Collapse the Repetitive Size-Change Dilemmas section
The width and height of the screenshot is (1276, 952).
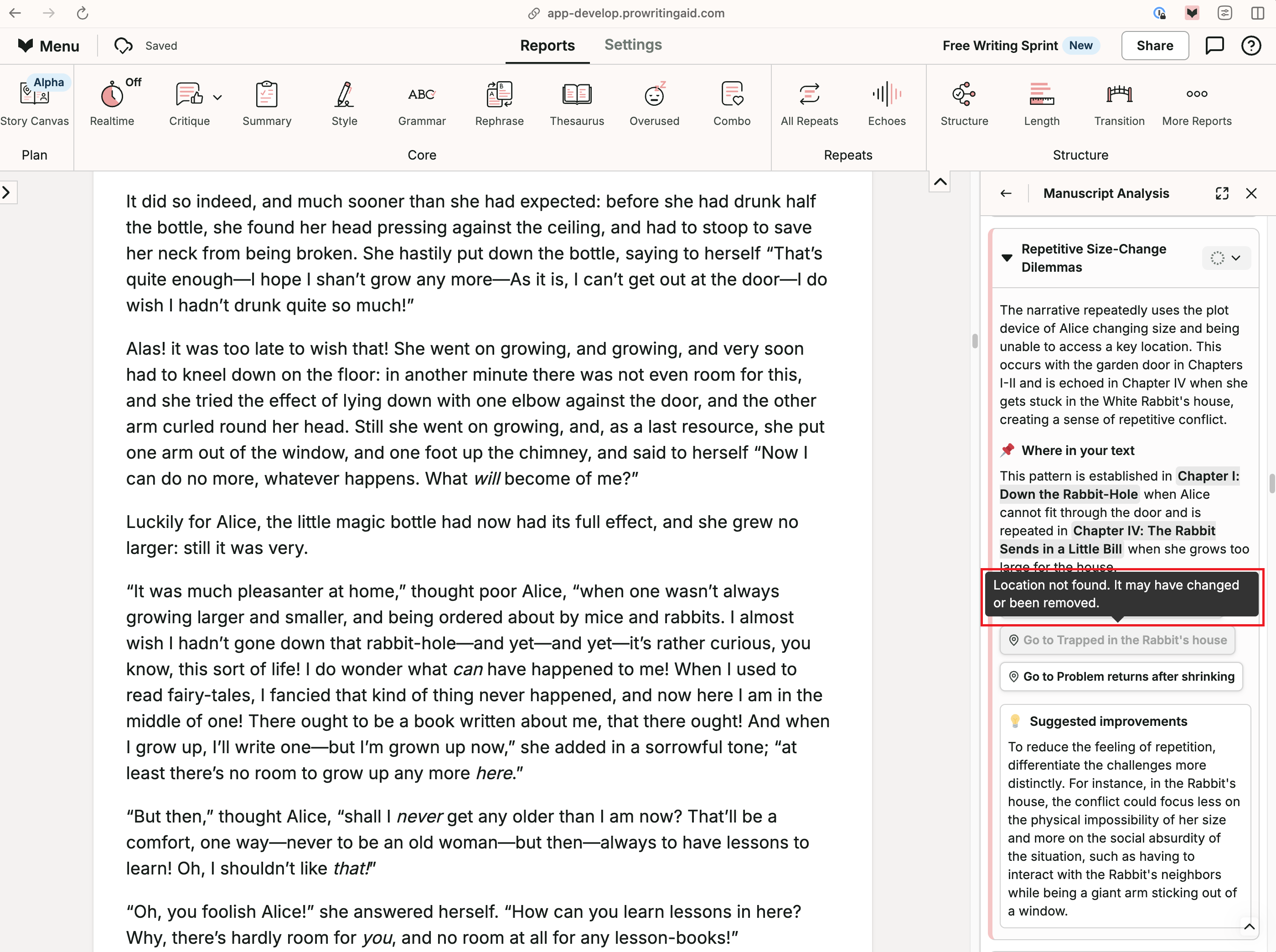coord(1007,258)
